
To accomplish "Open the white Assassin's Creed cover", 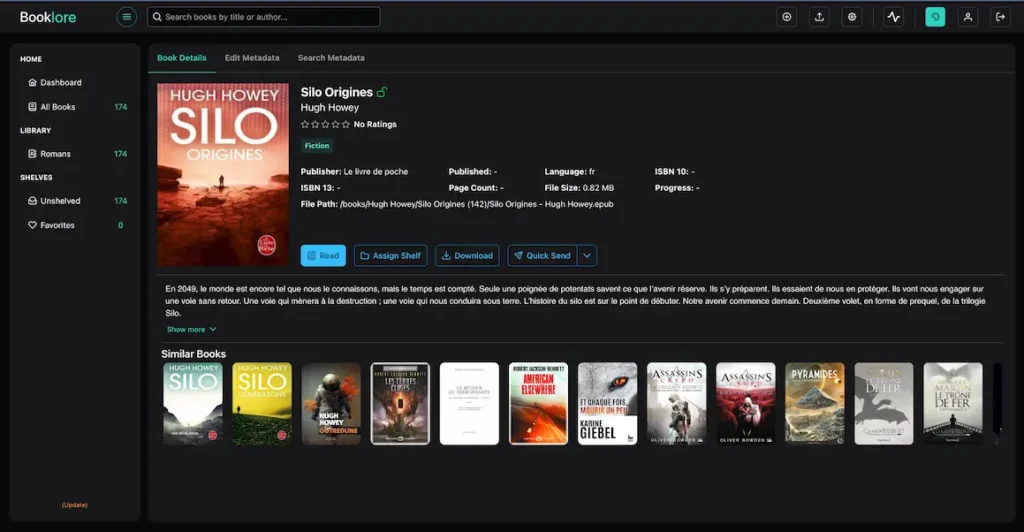I will [677, 403].
